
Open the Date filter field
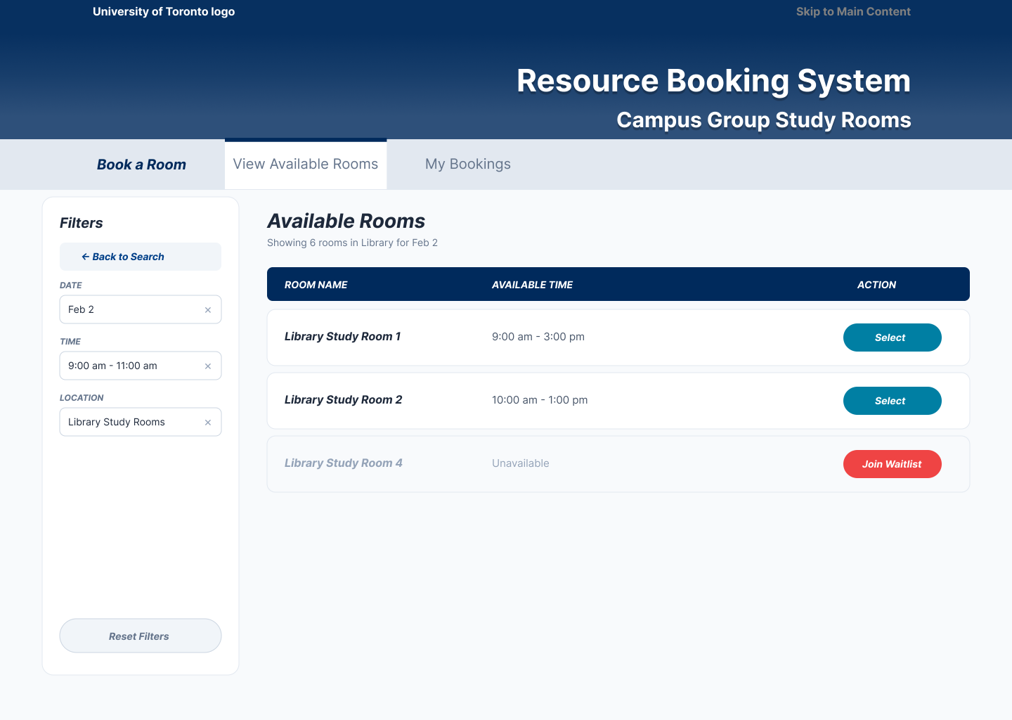pyautogui.click(x=130, y=309)
